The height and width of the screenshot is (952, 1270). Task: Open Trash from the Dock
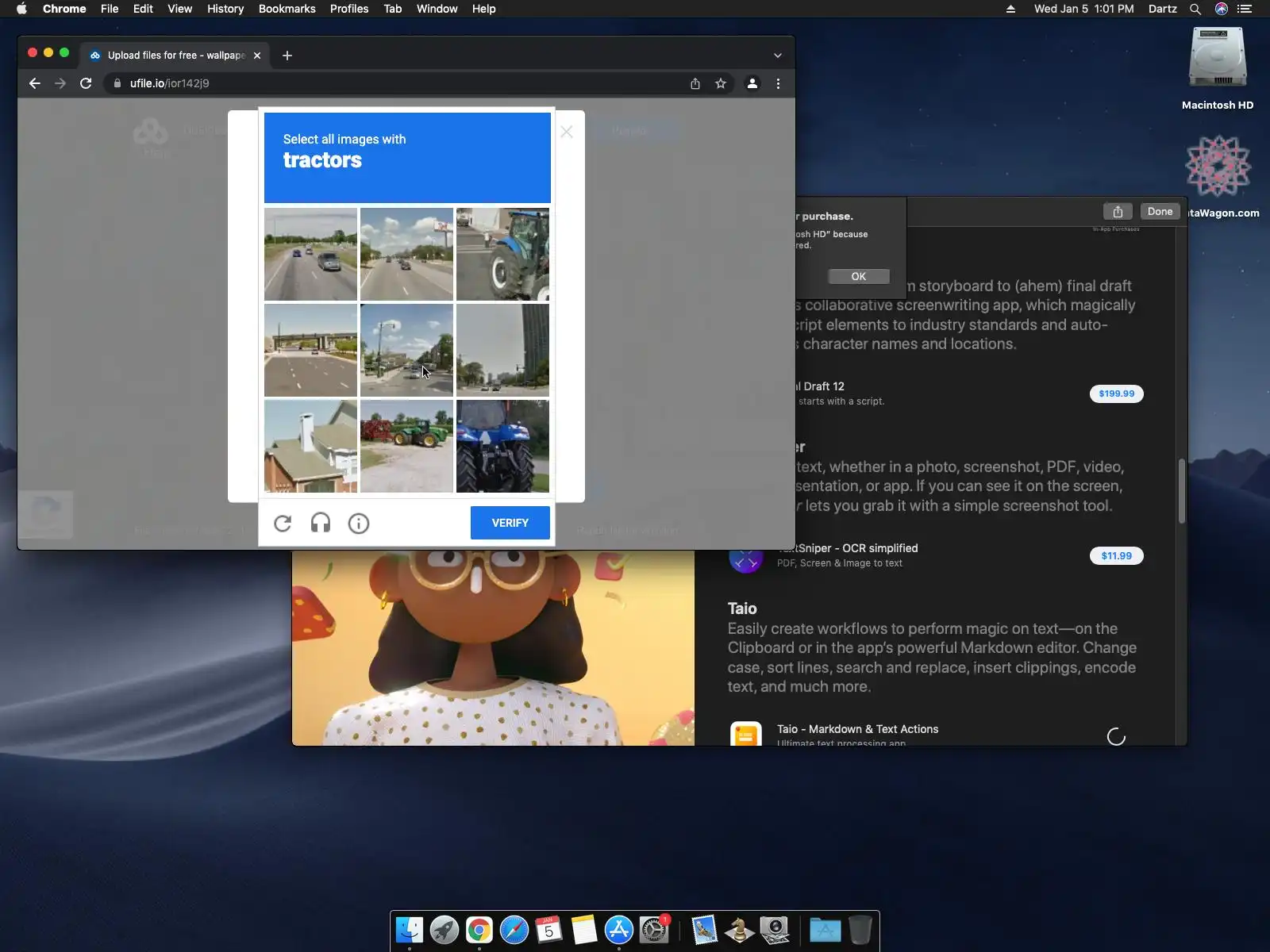coord(860,930)
